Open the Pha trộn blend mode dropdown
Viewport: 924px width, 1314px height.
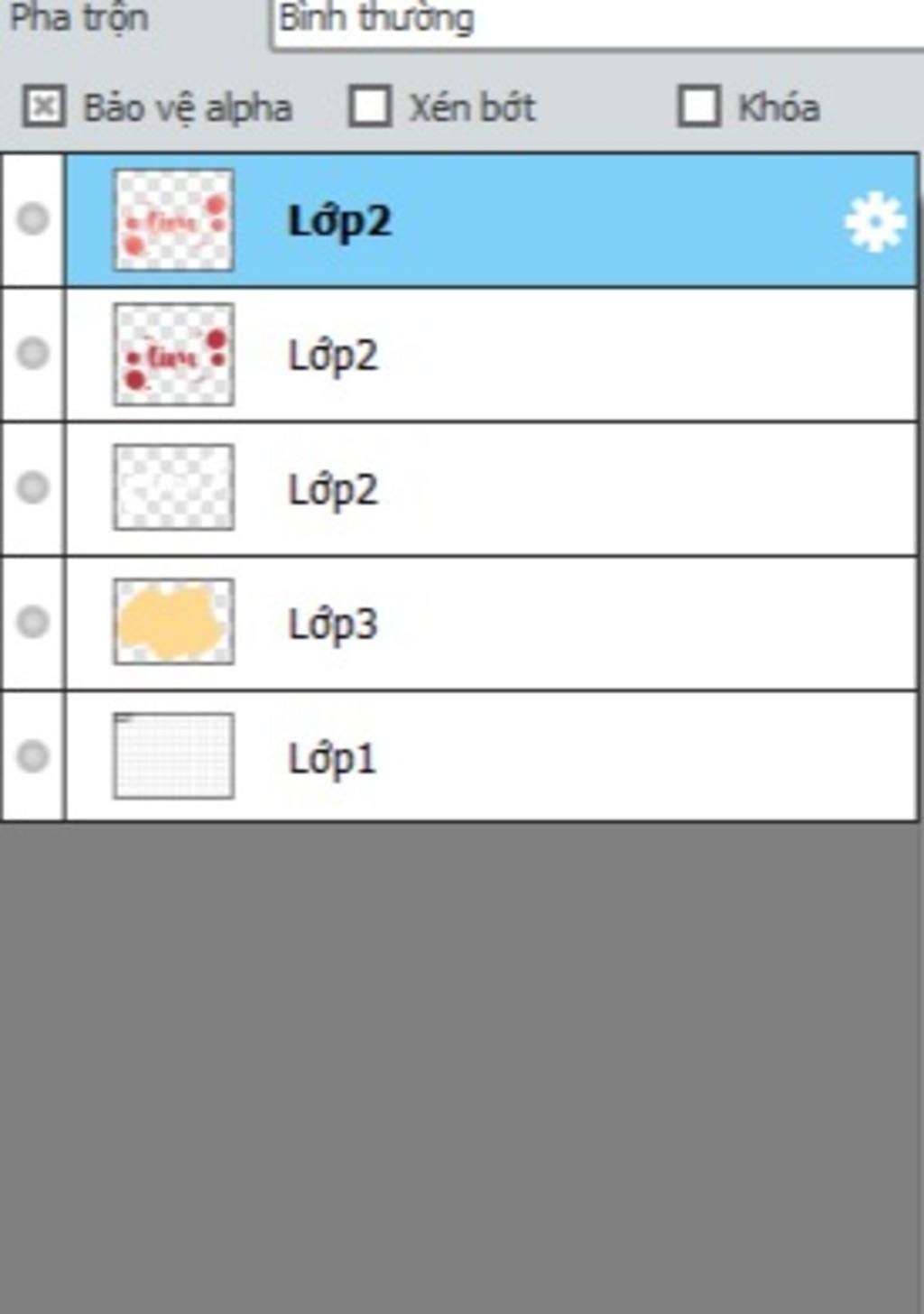coord(596,20)
